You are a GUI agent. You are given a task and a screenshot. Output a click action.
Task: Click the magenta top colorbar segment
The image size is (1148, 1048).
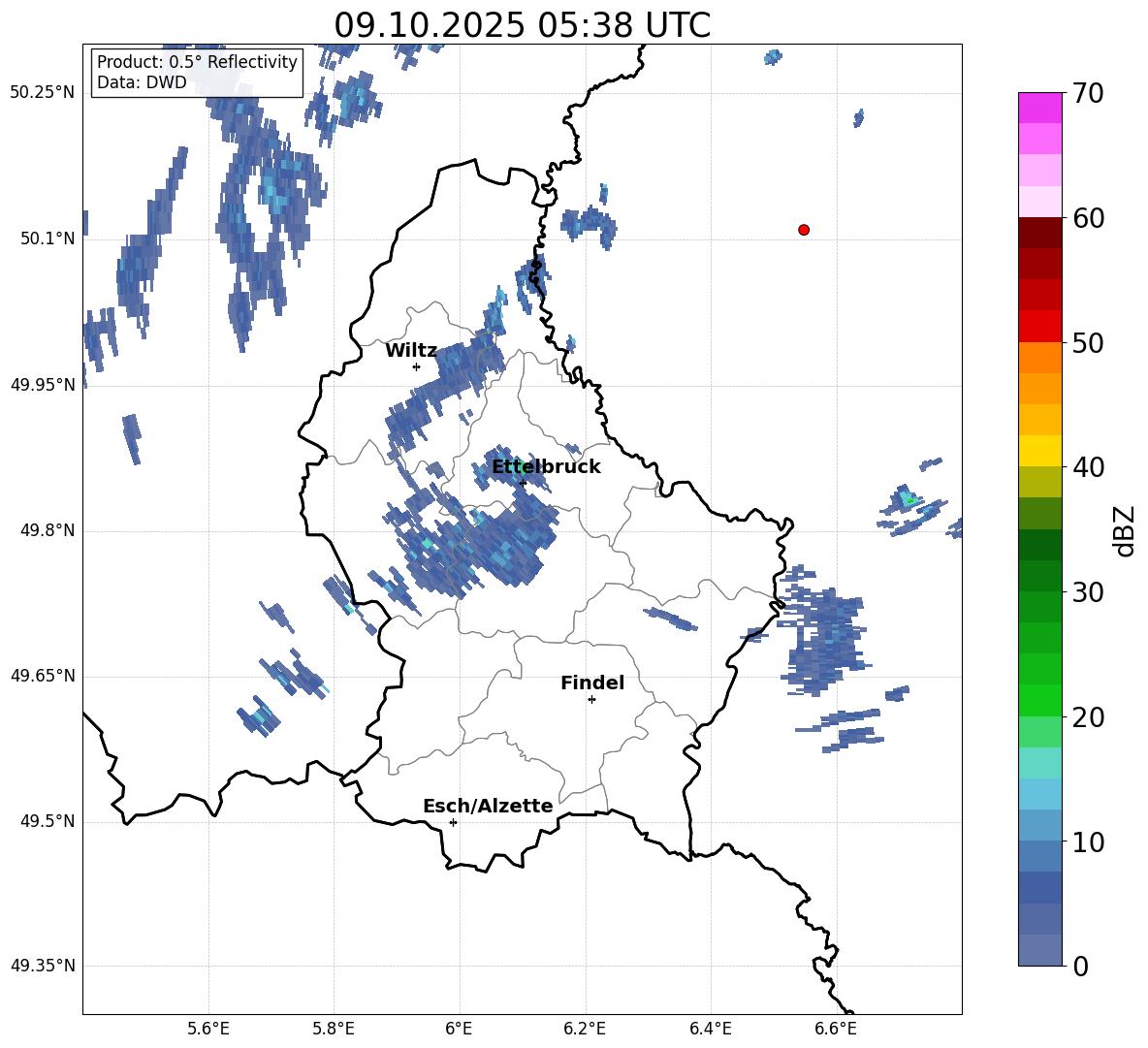click(1040, 109)
